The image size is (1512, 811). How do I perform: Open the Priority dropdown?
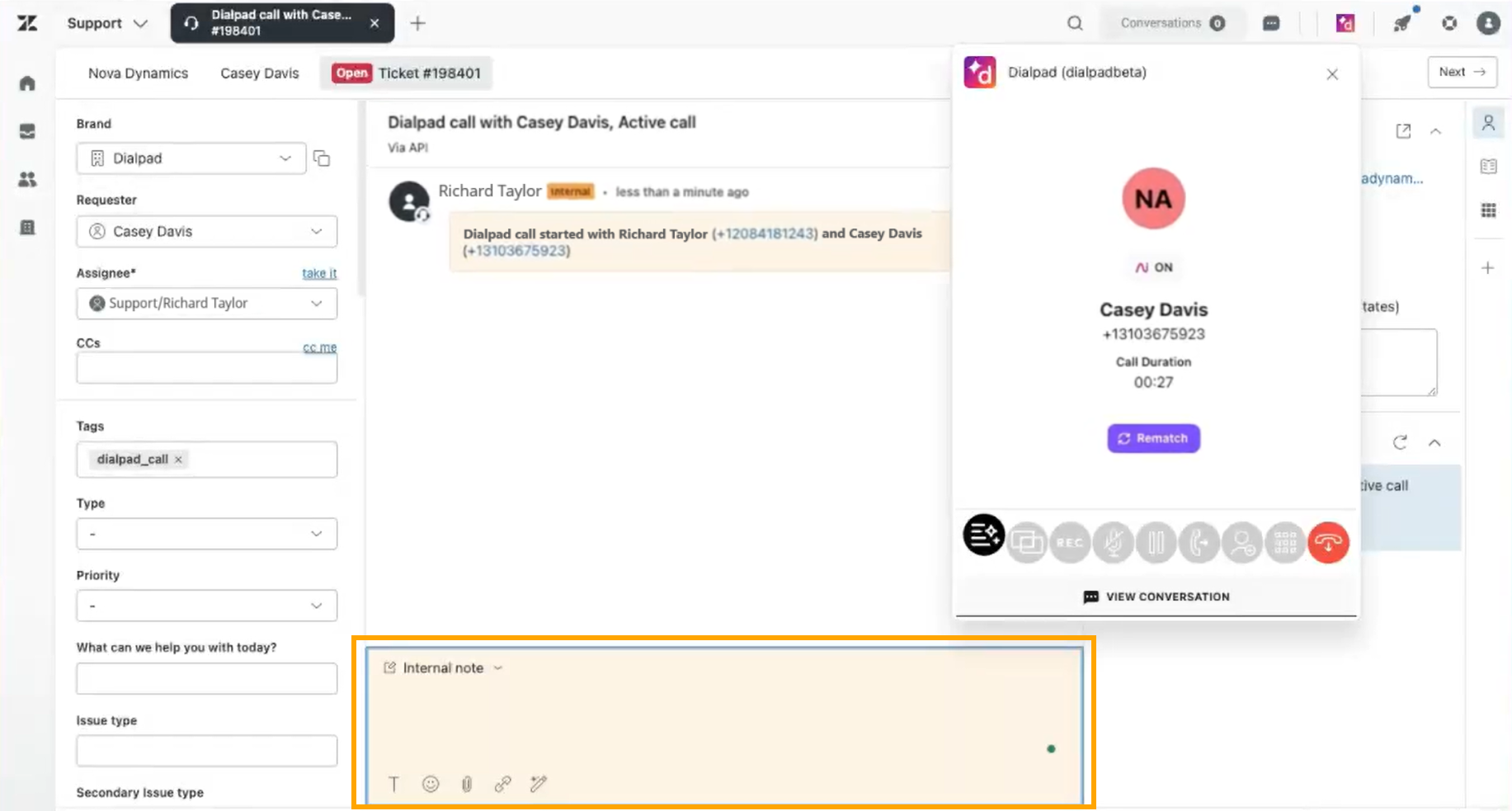207,606
